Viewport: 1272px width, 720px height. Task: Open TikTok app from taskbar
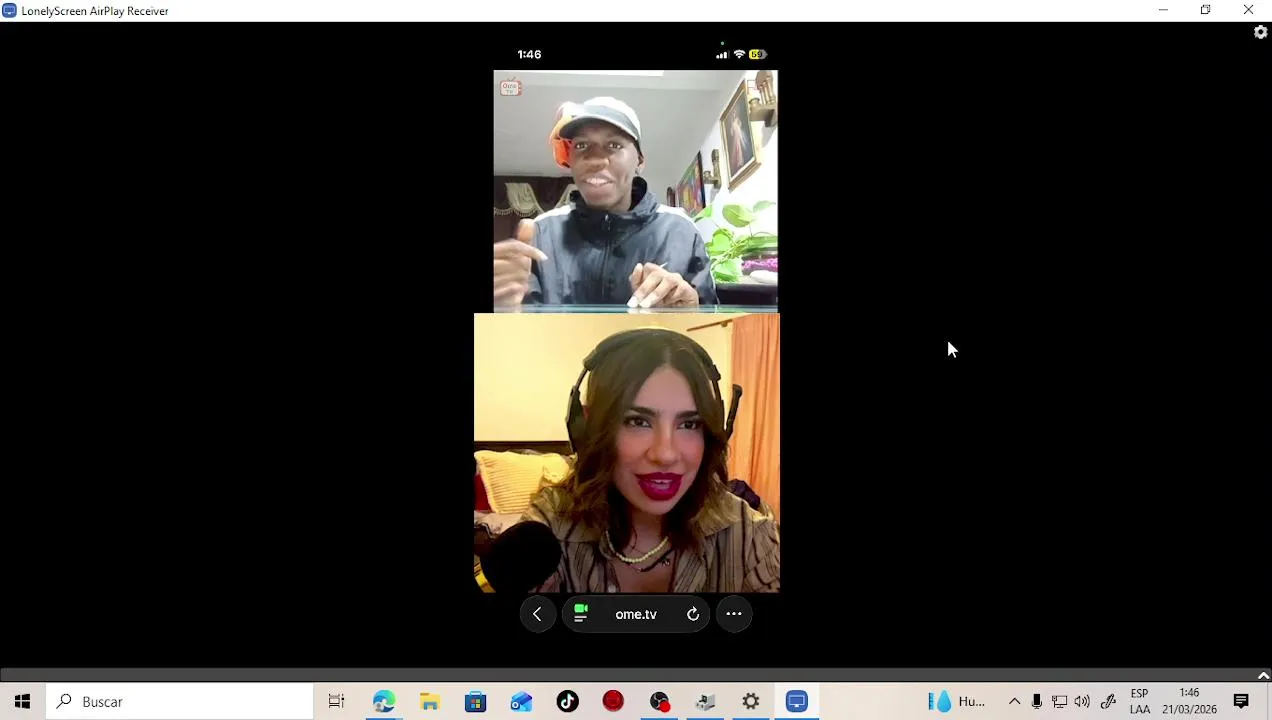coord(568,702)
